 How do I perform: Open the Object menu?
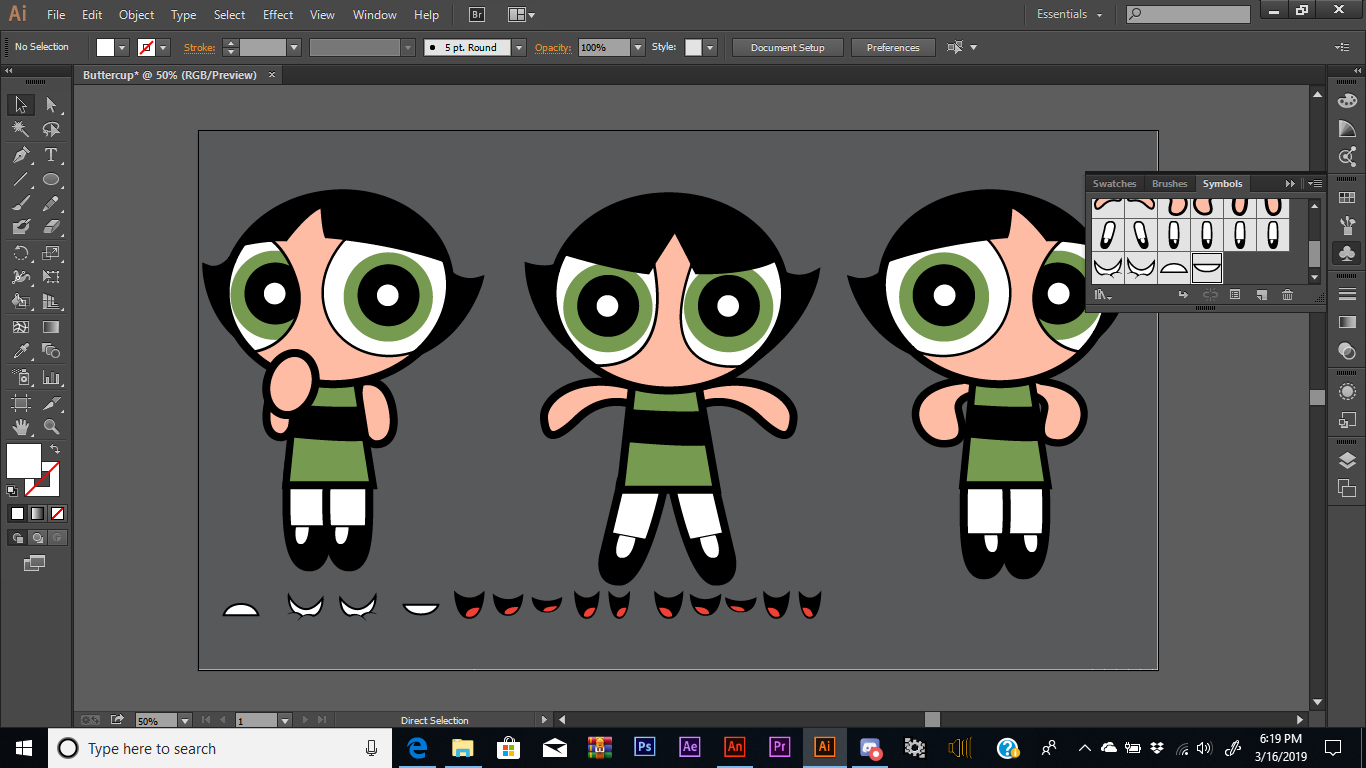136,15
